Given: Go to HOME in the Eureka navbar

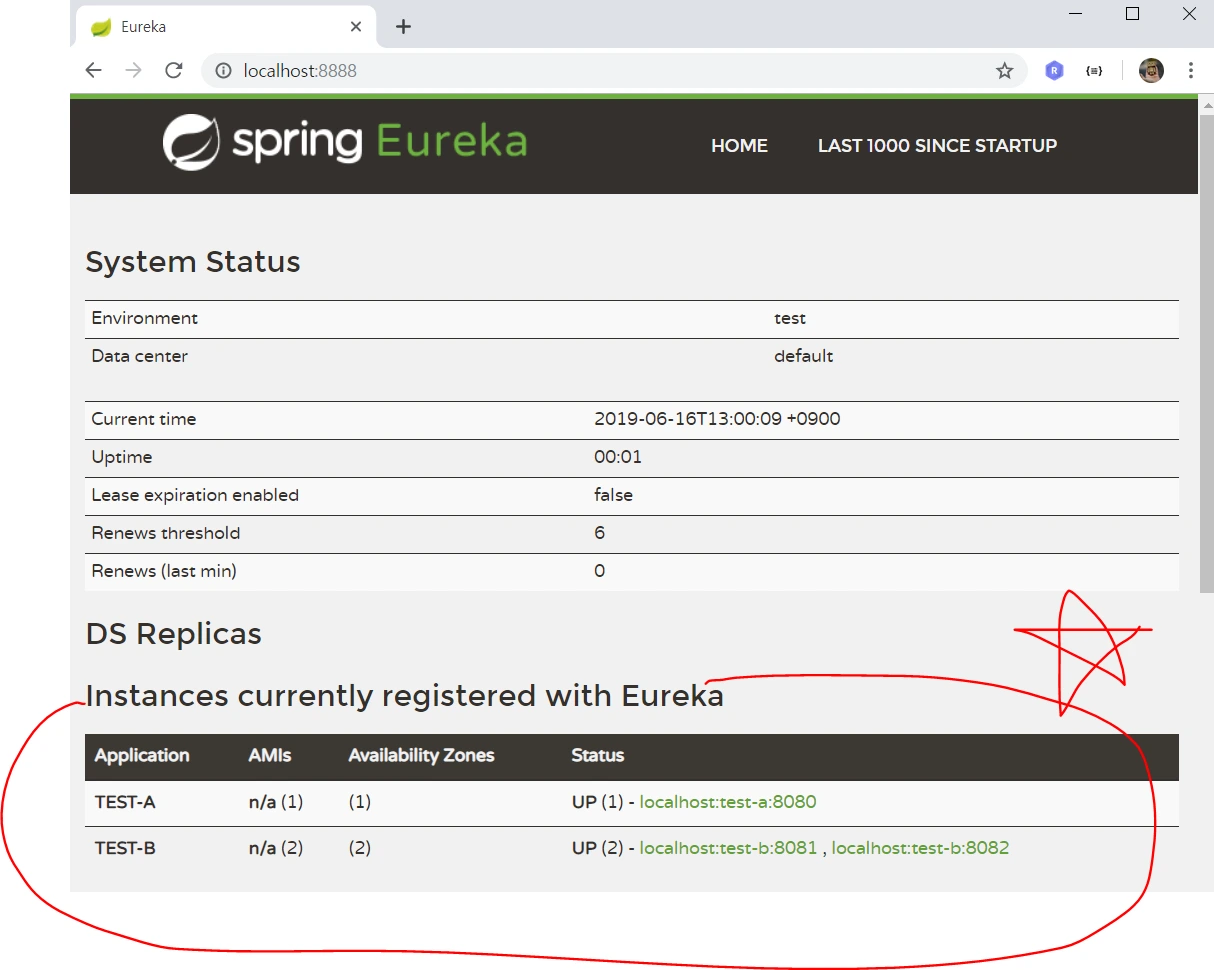Looking at the screenshot, I should click(x=739, y=146).
